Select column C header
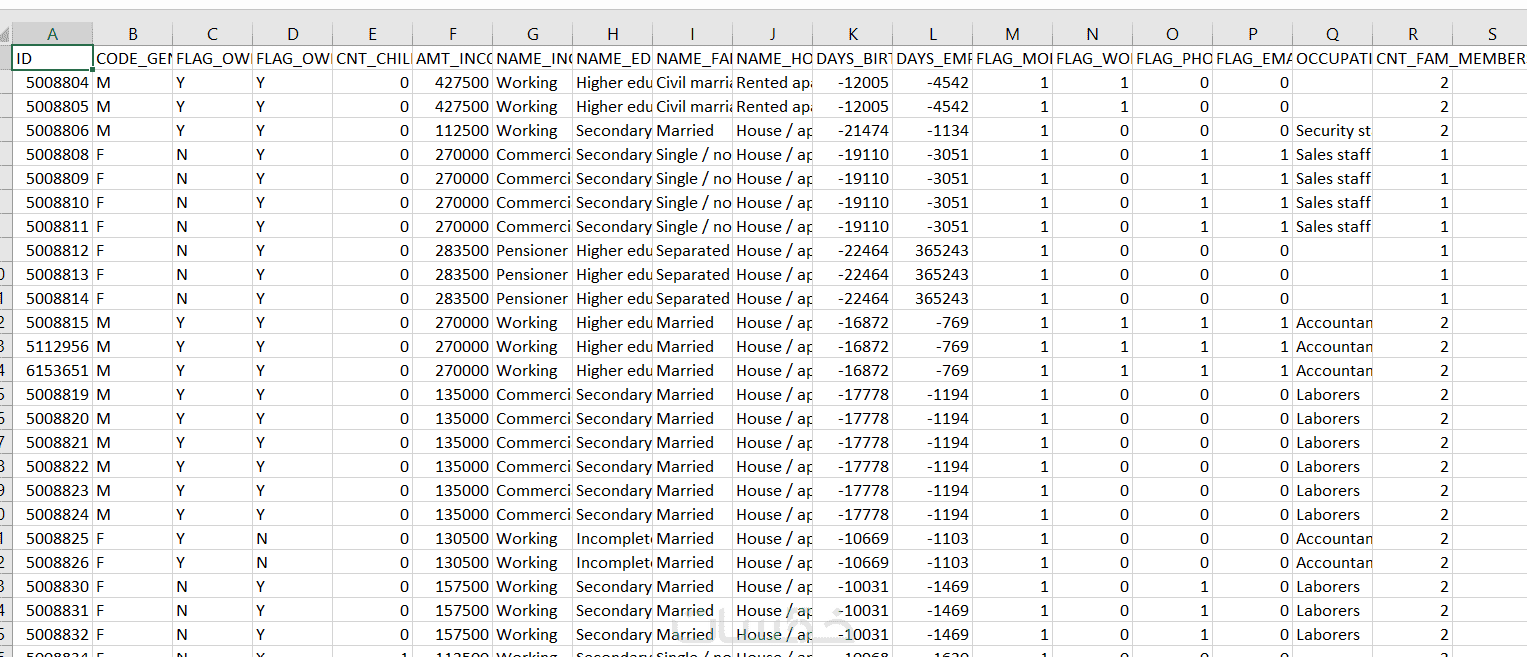This screenshot has height=657, width=1527. (x=213, y=34)
